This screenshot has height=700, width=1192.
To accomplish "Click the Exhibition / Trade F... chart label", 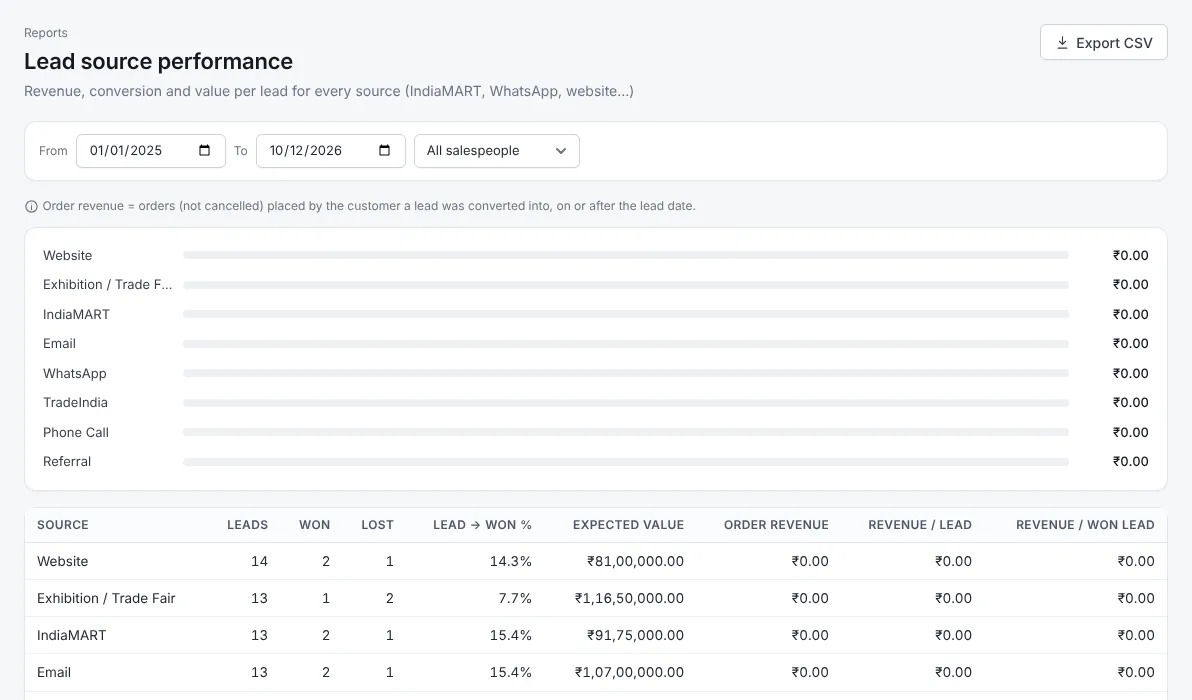I will click(107, 284).
